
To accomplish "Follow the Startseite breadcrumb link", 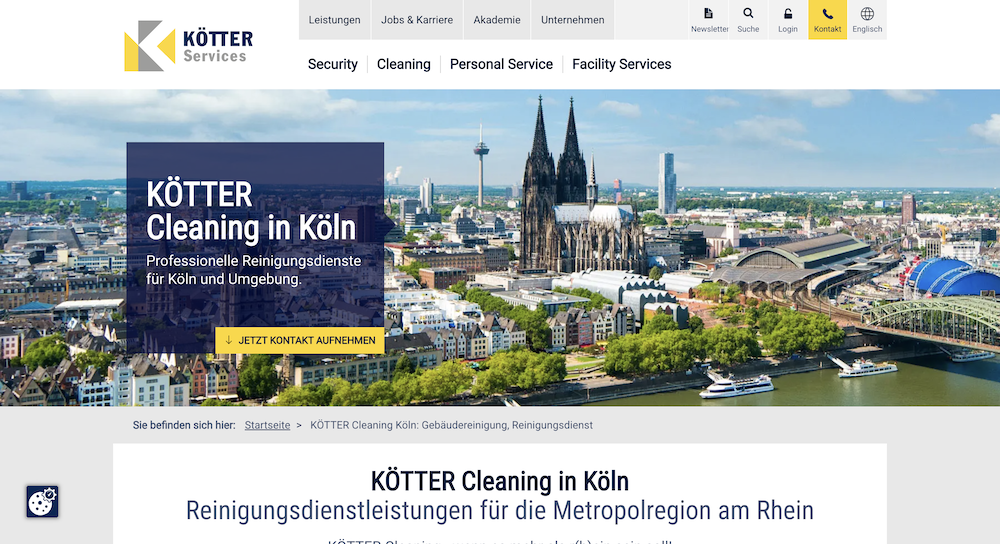I will [267, 425].
